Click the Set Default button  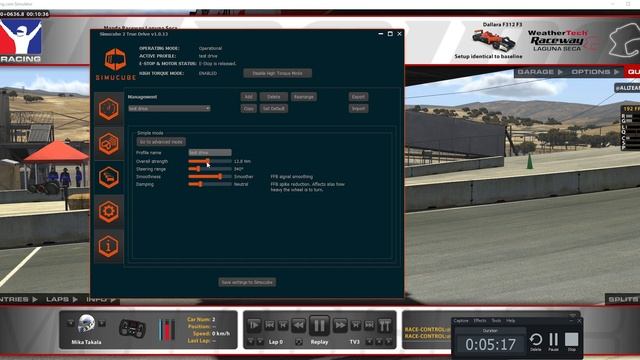tap(273, 109)
